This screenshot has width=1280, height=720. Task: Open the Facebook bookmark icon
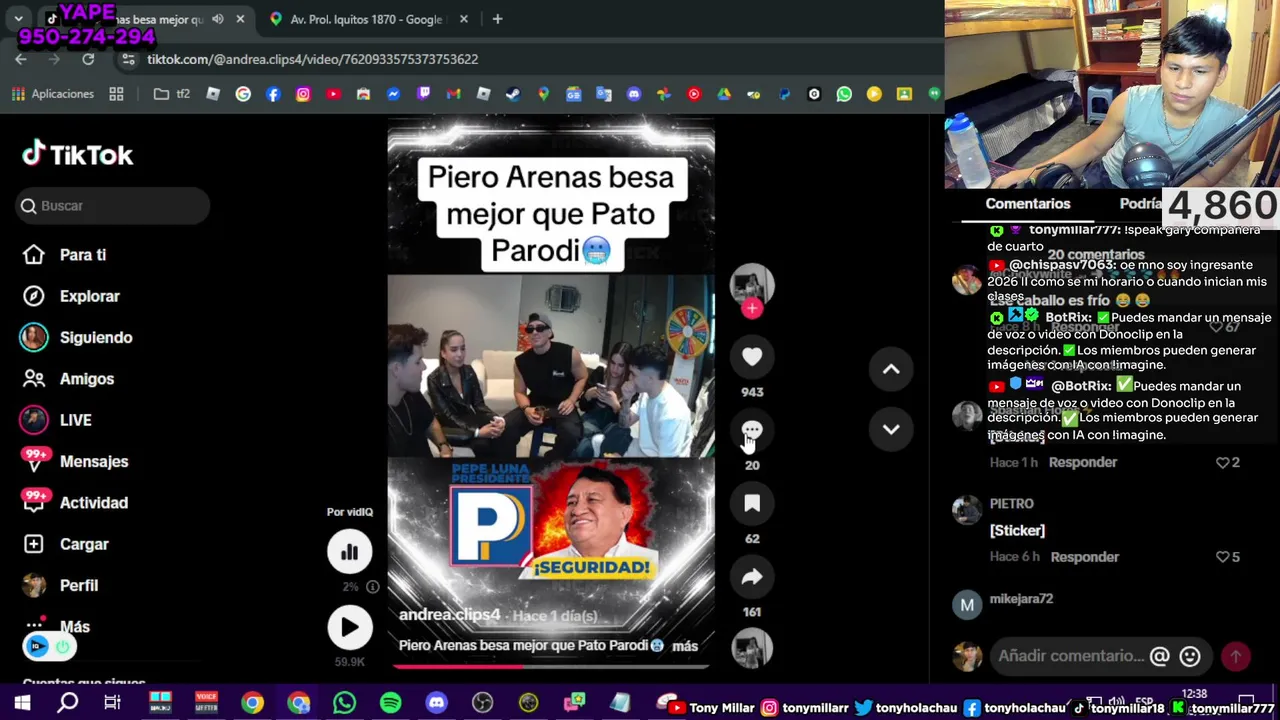(x=273, y=94)
